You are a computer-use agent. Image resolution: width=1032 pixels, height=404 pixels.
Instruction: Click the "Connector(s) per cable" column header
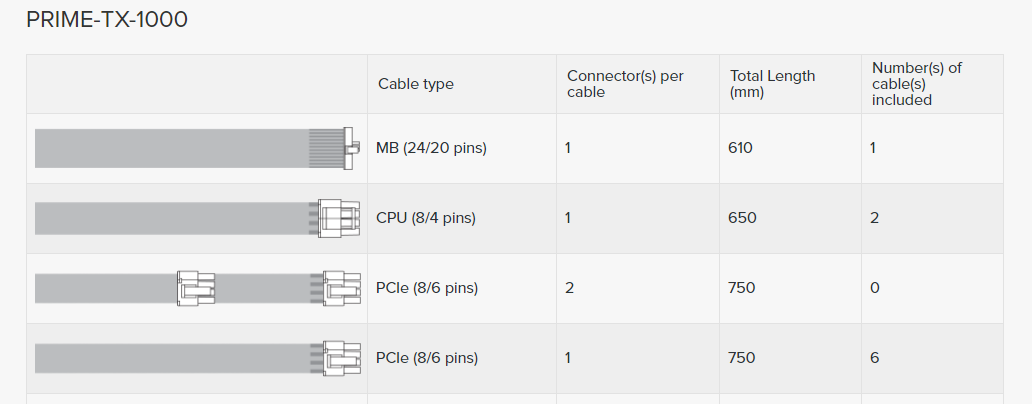(x=625, y=84)
